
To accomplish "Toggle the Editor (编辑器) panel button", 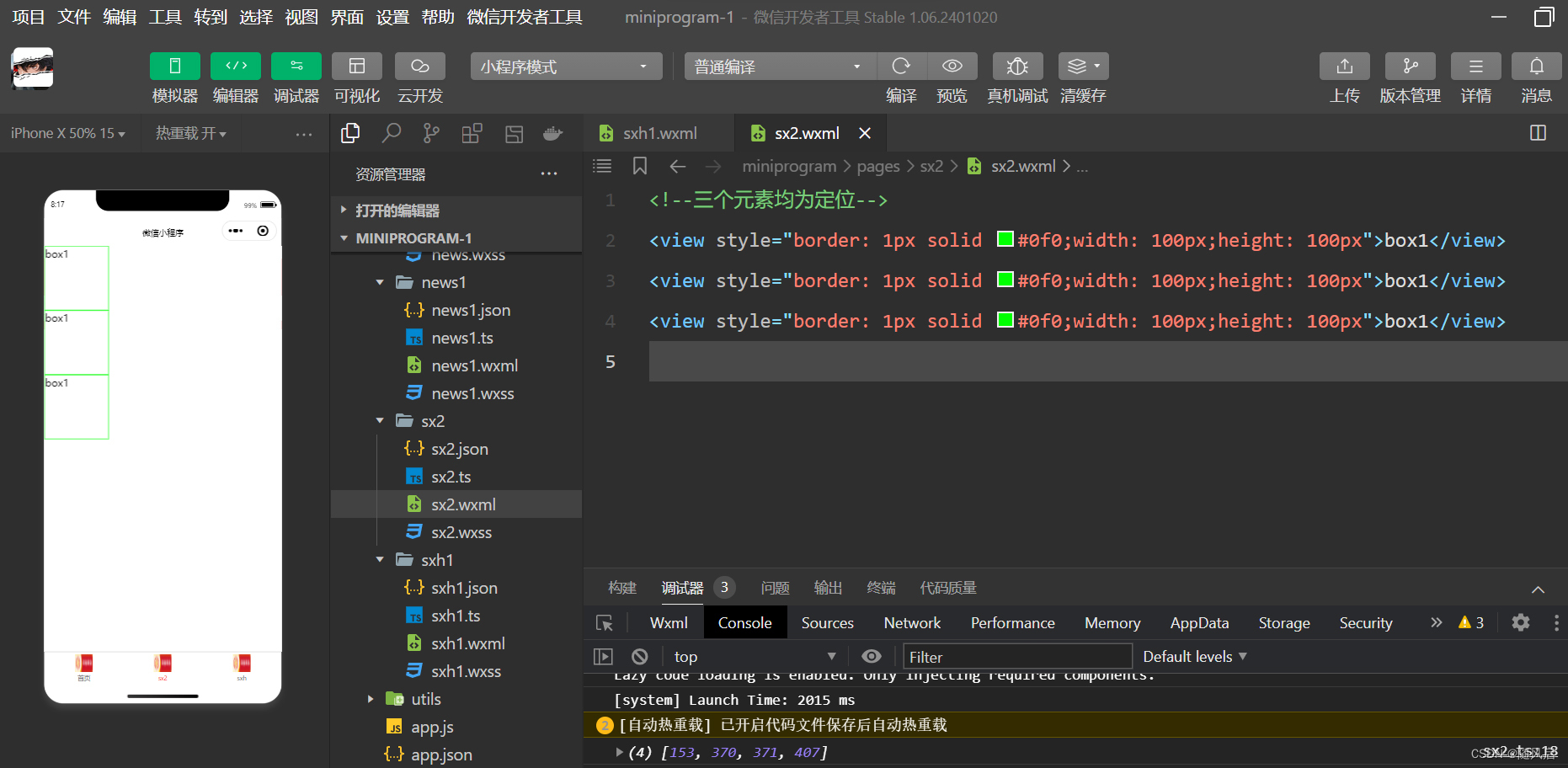I will coord(236,67).
